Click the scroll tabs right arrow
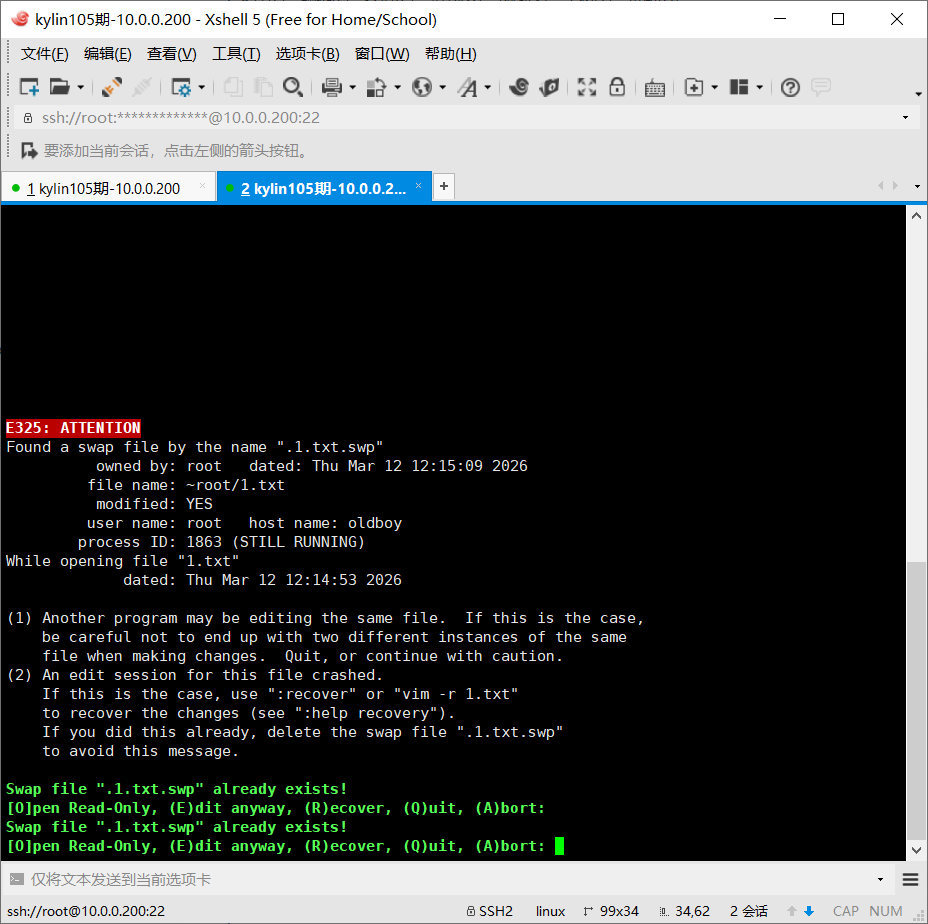 tap(895, 186)
